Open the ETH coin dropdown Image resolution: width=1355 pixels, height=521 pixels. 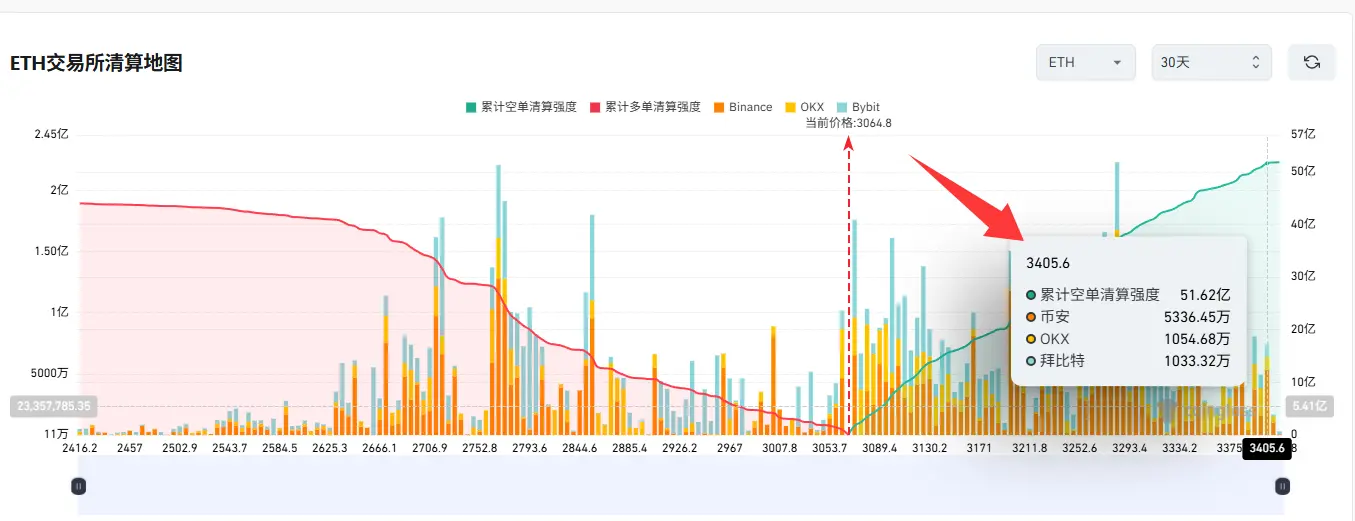coord(1085,62)
